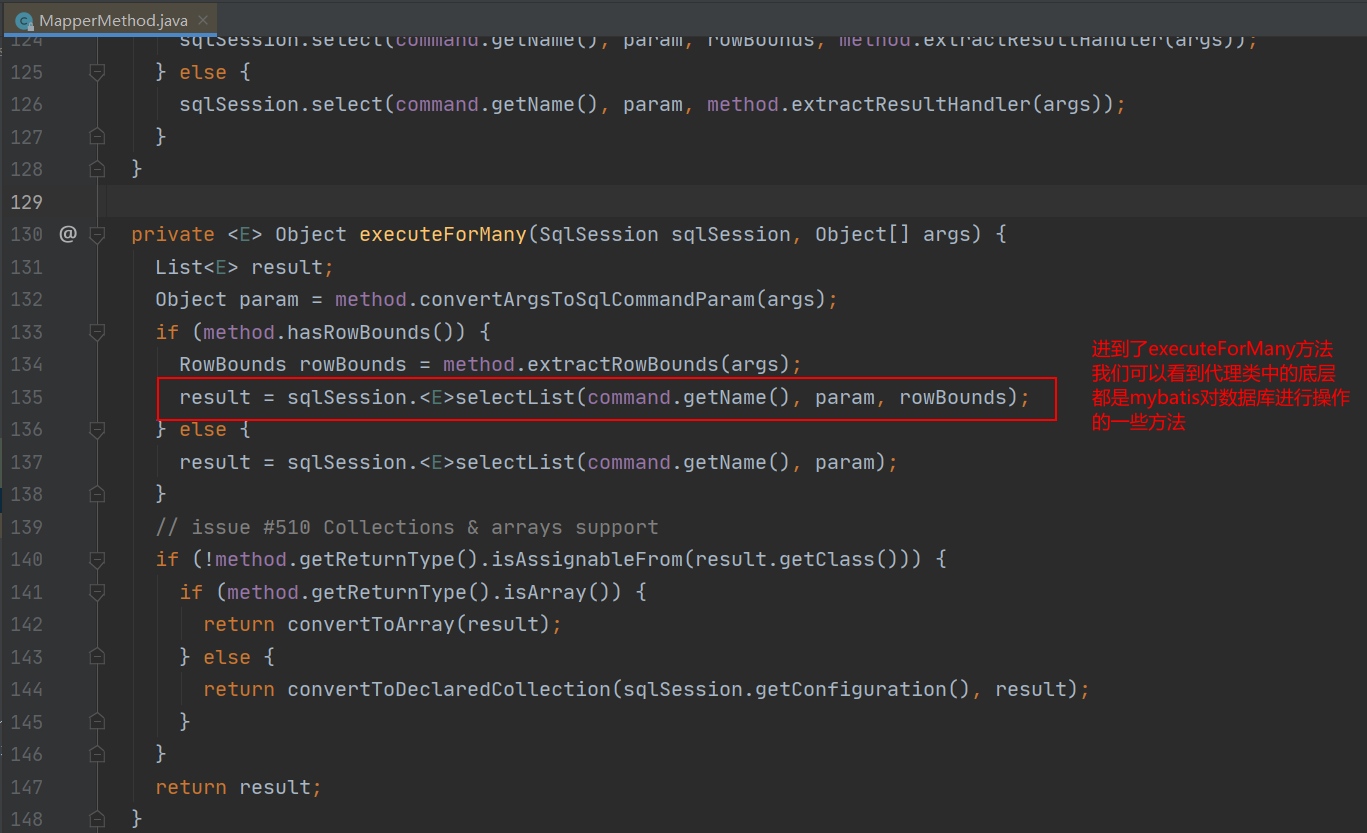Click 'rowBounds' argument on line 135

tap(953, 397)
